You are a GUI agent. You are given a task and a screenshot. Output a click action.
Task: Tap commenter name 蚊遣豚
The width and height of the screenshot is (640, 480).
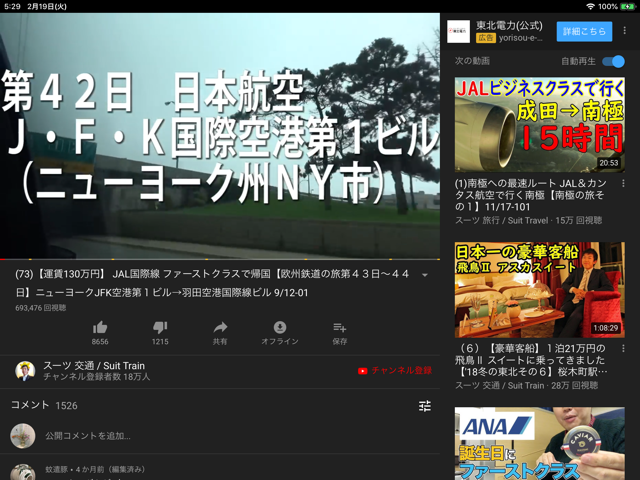coord(56,469)
